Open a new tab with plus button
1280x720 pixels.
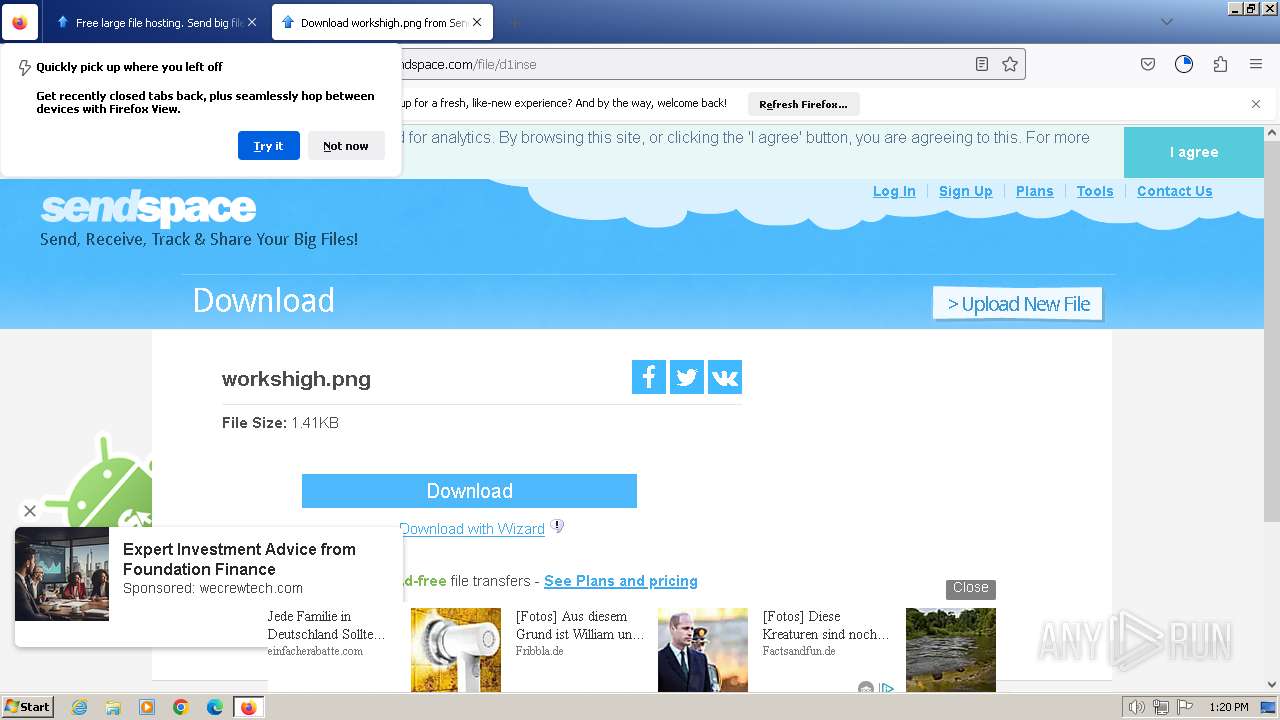(x=514, y=22)
